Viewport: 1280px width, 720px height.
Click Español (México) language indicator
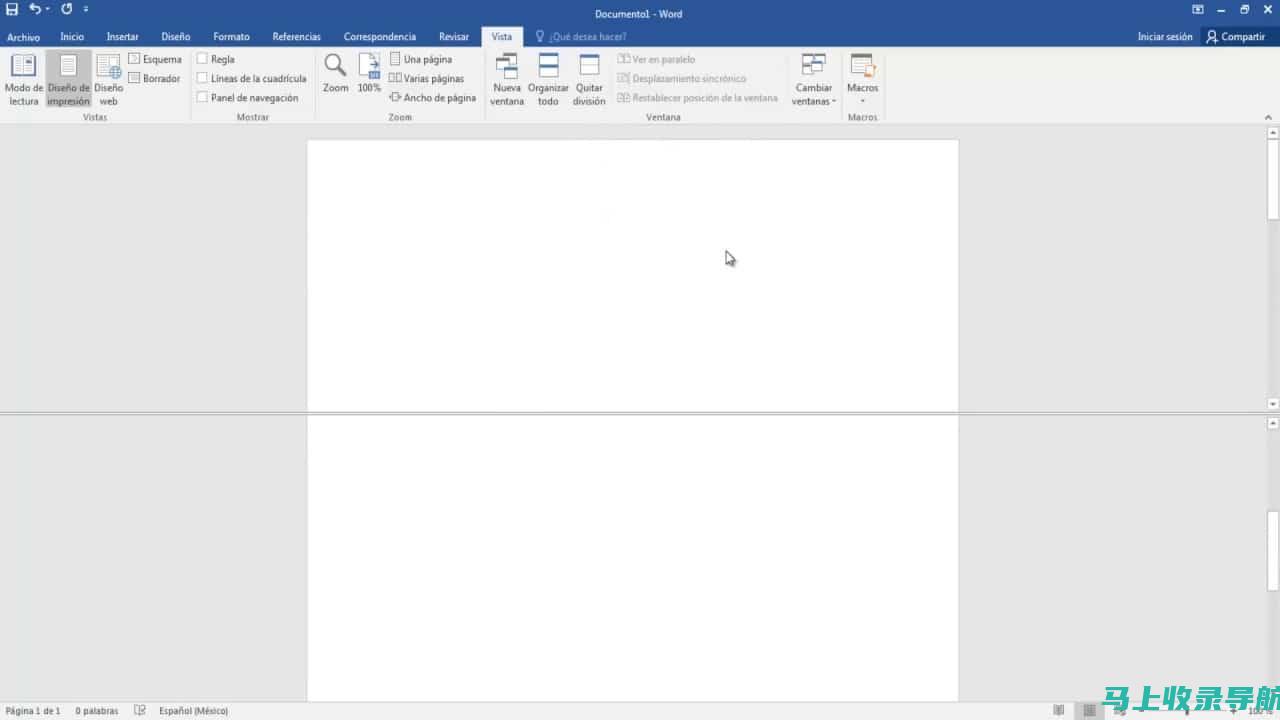click(193, 711)
